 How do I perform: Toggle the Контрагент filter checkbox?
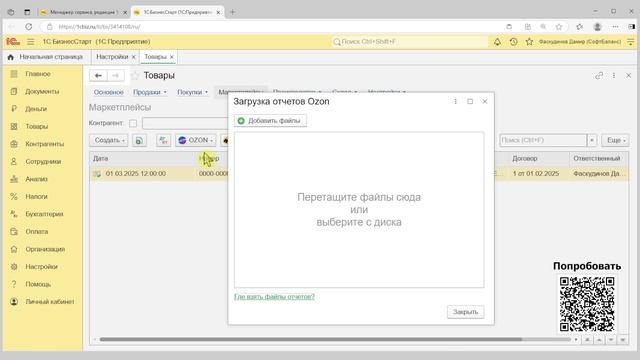tap(133, 123)
